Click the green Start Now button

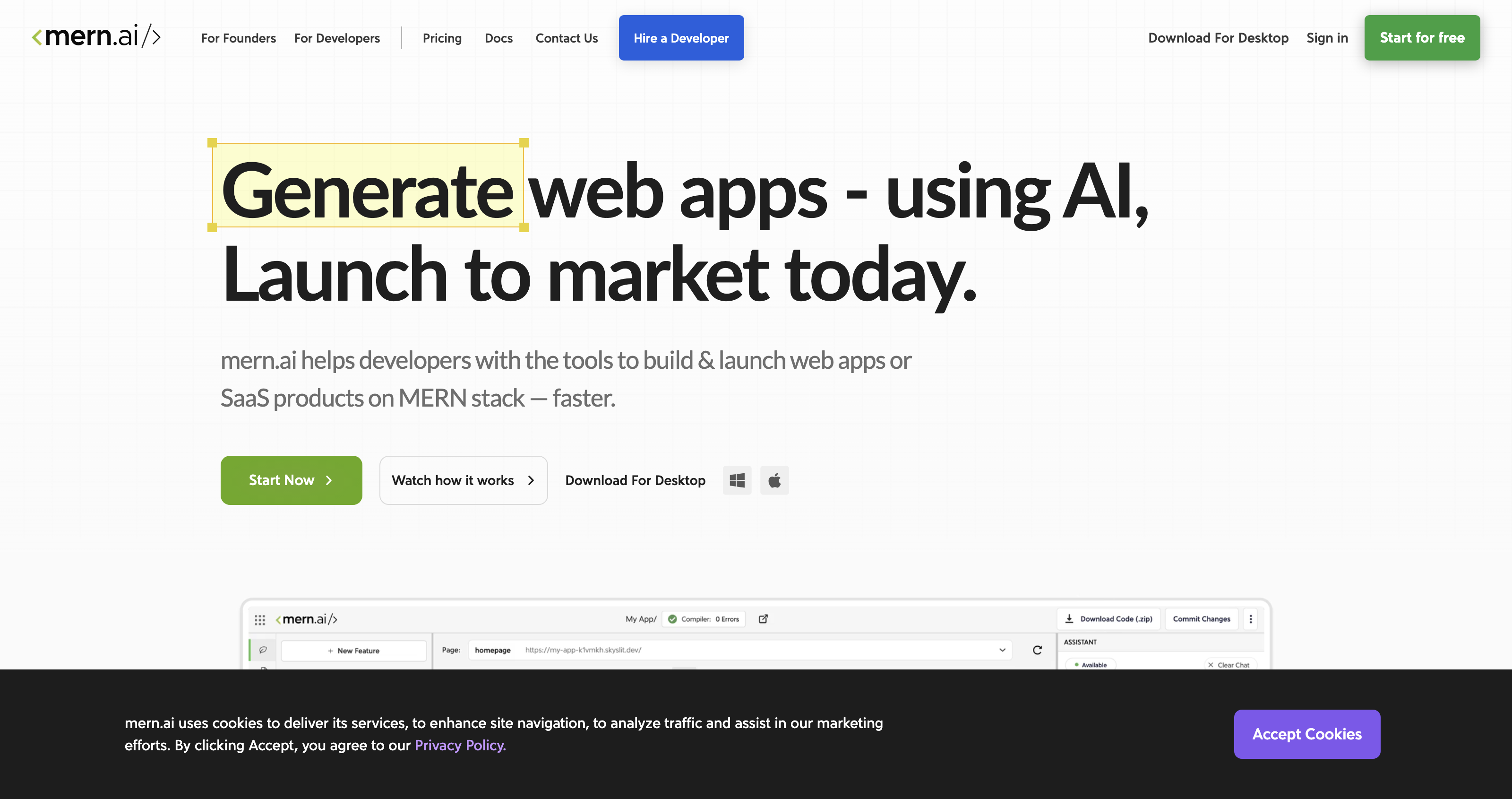291,480
